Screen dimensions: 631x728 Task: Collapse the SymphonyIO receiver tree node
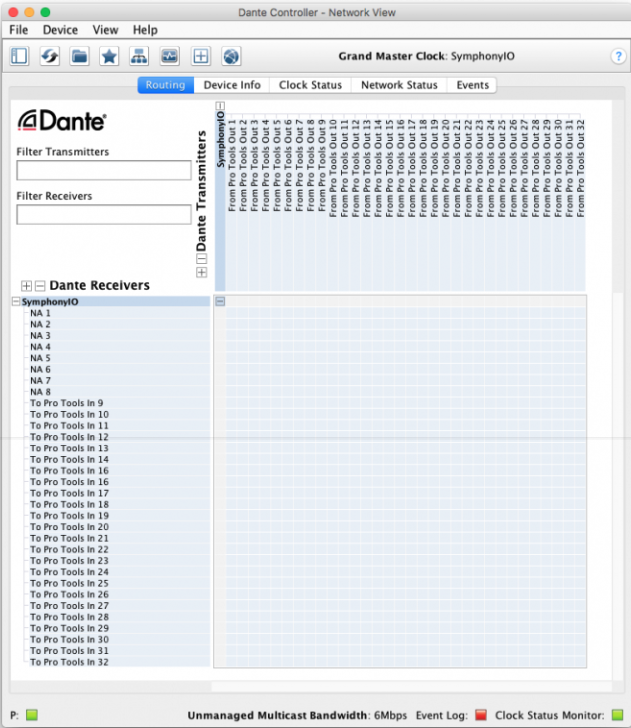pyautogui.click(x=15, y=301)
